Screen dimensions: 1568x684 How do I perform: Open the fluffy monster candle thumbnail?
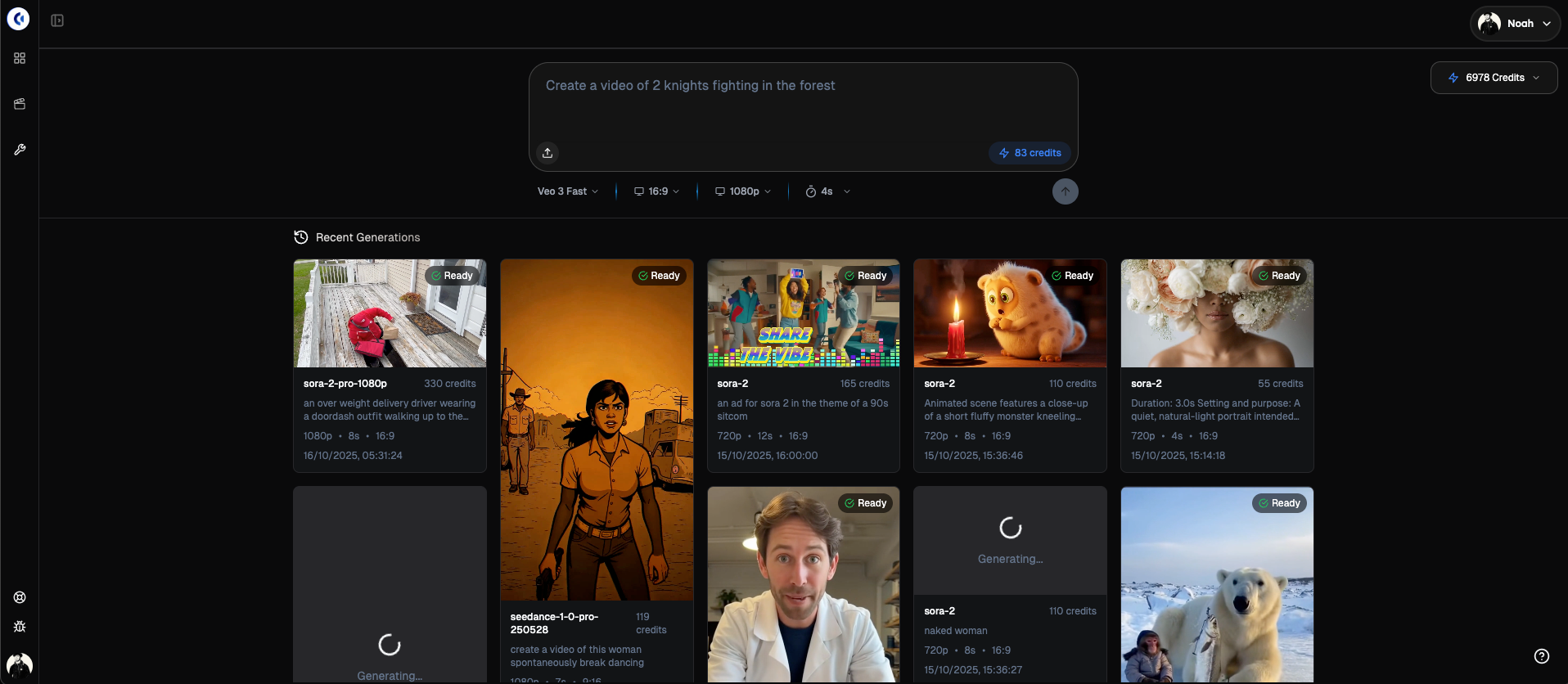tap(1010, 313)
